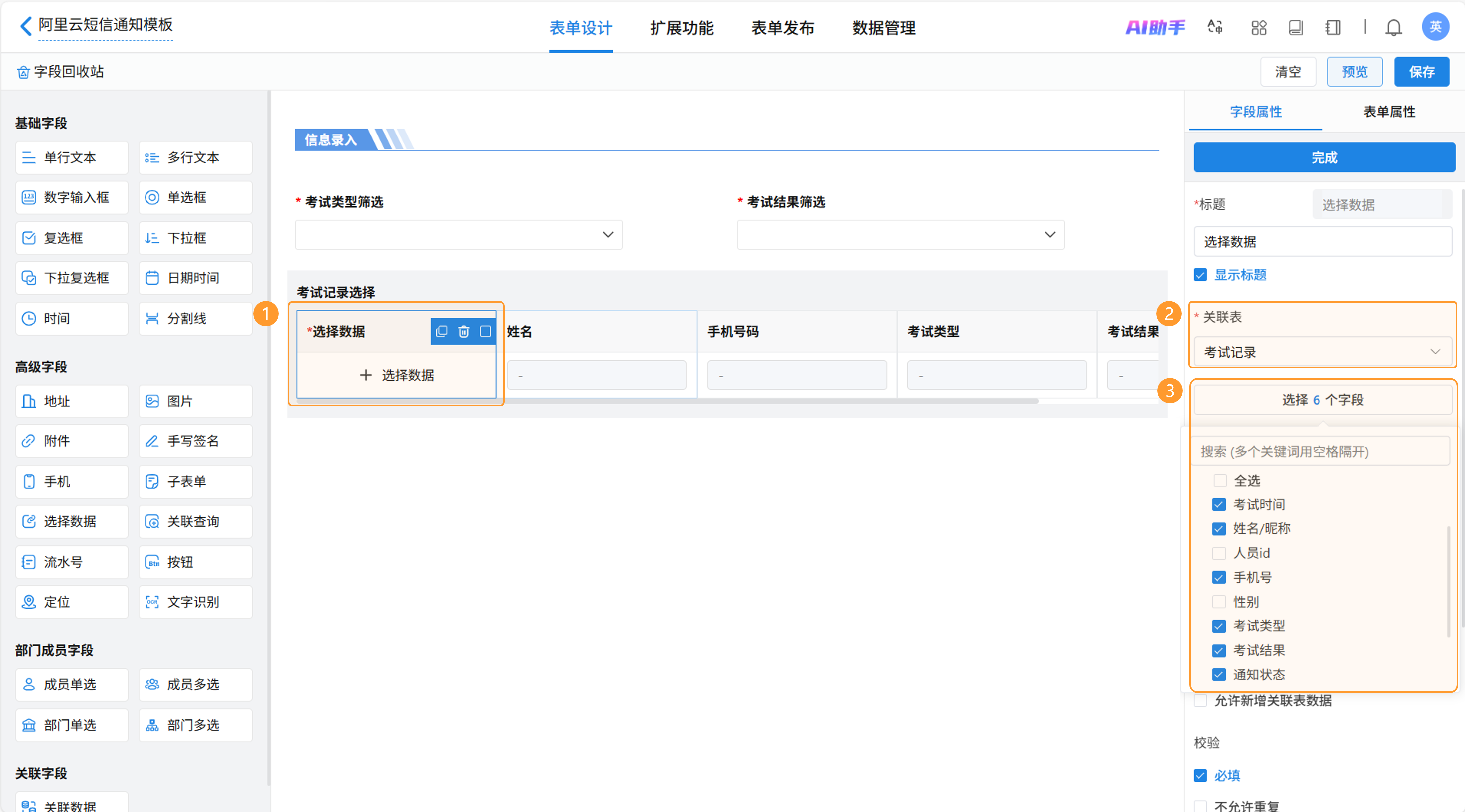Check the 人员id field checkbox
Image resolution: width=1465 pixels, height=812 pixels.
(x=1219, y=553)
